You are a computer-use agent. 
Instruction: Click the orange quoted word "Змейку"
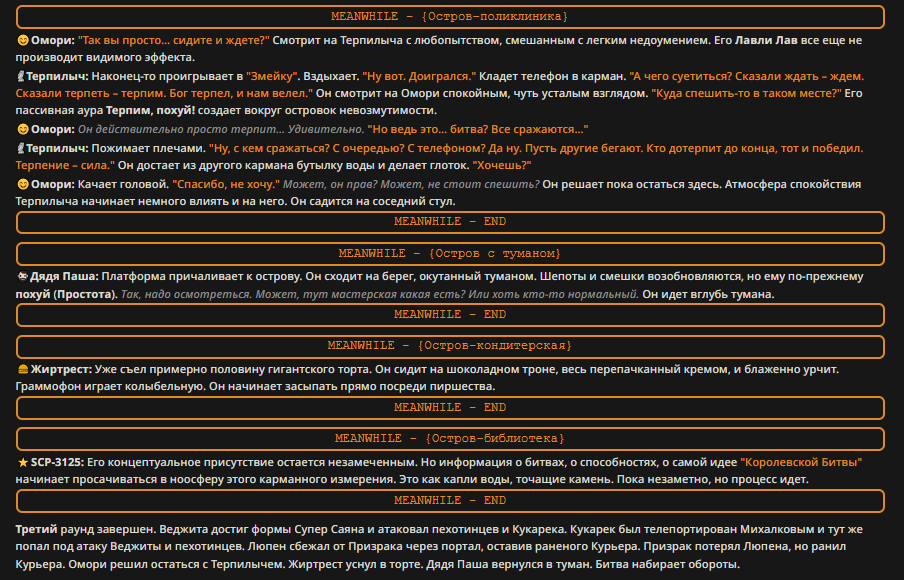coord(272,76)
